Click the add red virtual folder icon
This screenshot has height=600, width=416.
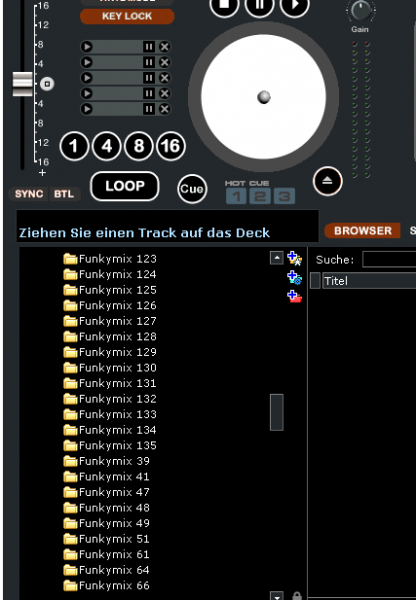coord(294,296)
